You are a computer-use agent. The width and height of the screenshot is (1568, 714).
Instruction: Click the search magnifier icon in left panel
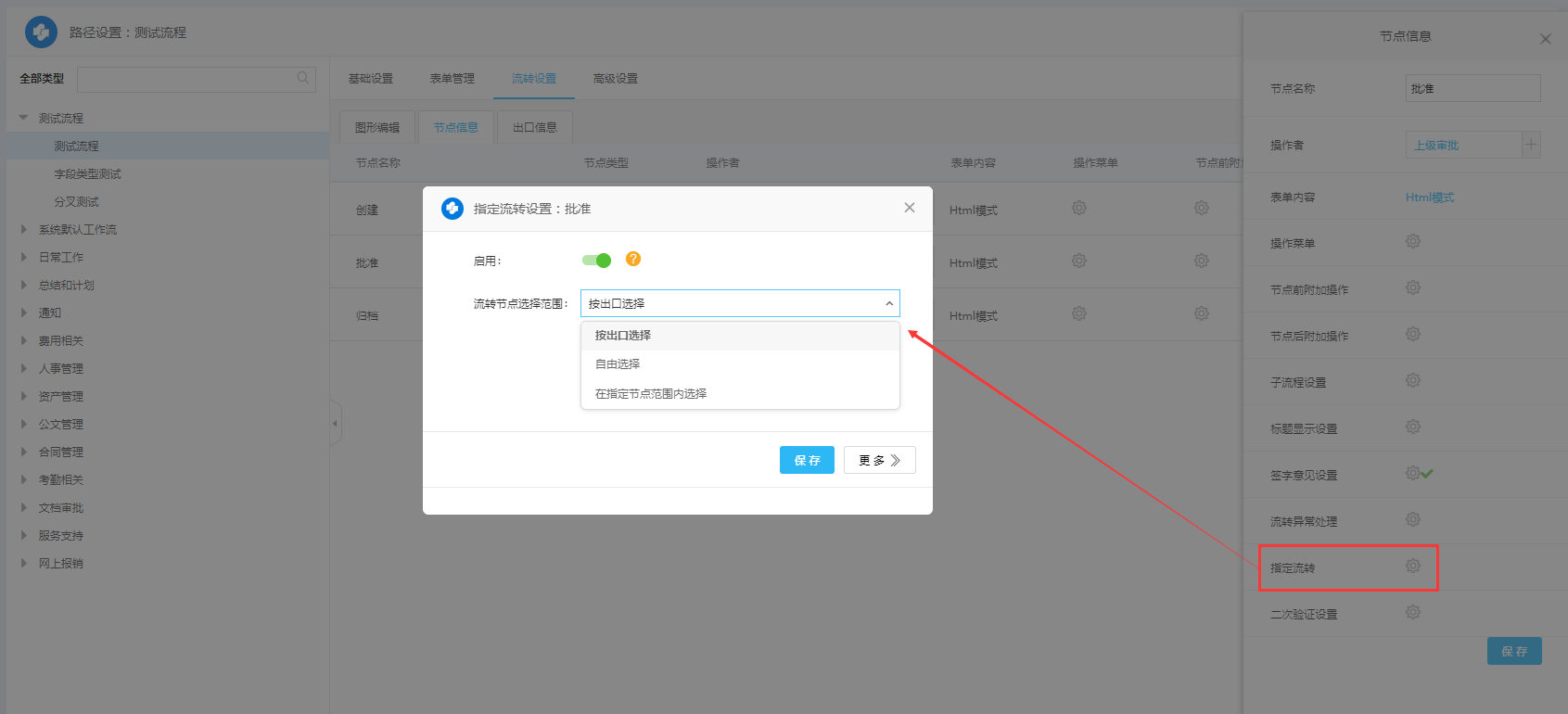303,79
